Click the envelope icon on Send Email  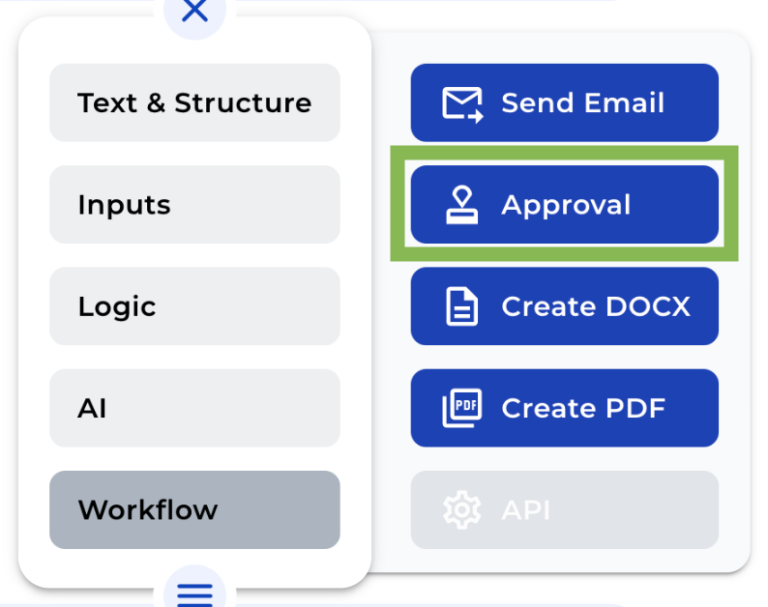(462, 103)
